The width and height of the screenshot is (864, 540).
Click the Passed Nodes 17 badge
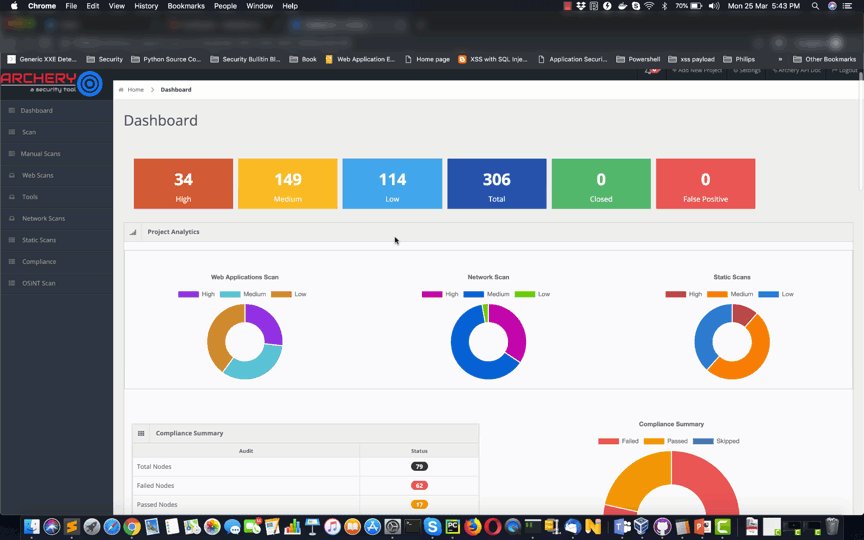pos(419,505)
